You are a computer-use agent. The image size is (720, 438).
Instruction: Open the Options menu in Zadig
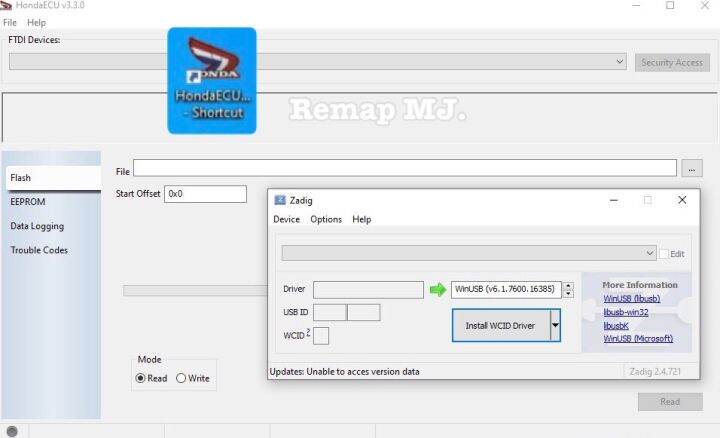pos(326,219)
